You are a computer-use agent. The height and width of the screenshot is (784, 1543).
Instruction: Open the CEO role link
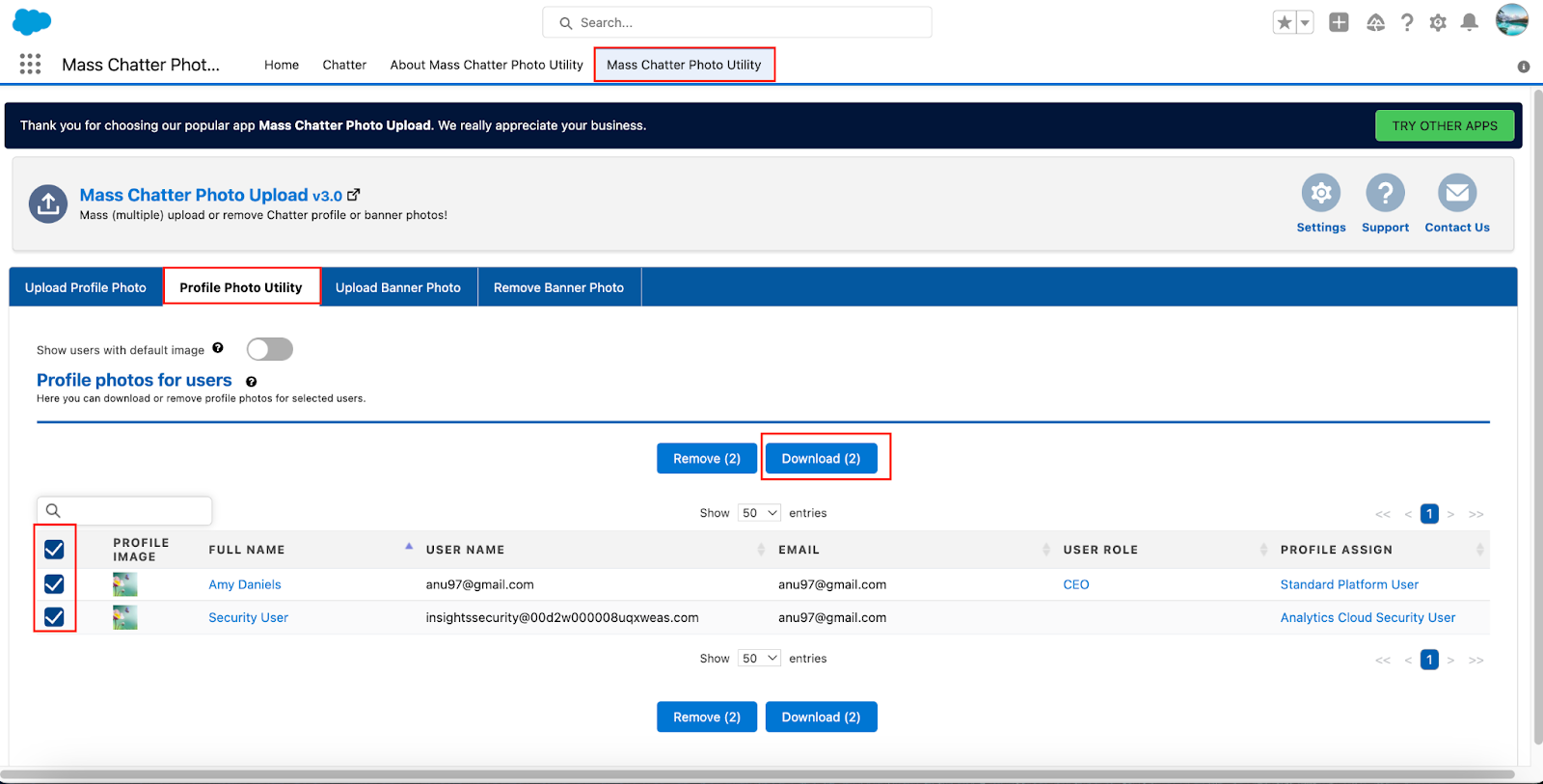pyautogui.click(x=1076, y=584)
